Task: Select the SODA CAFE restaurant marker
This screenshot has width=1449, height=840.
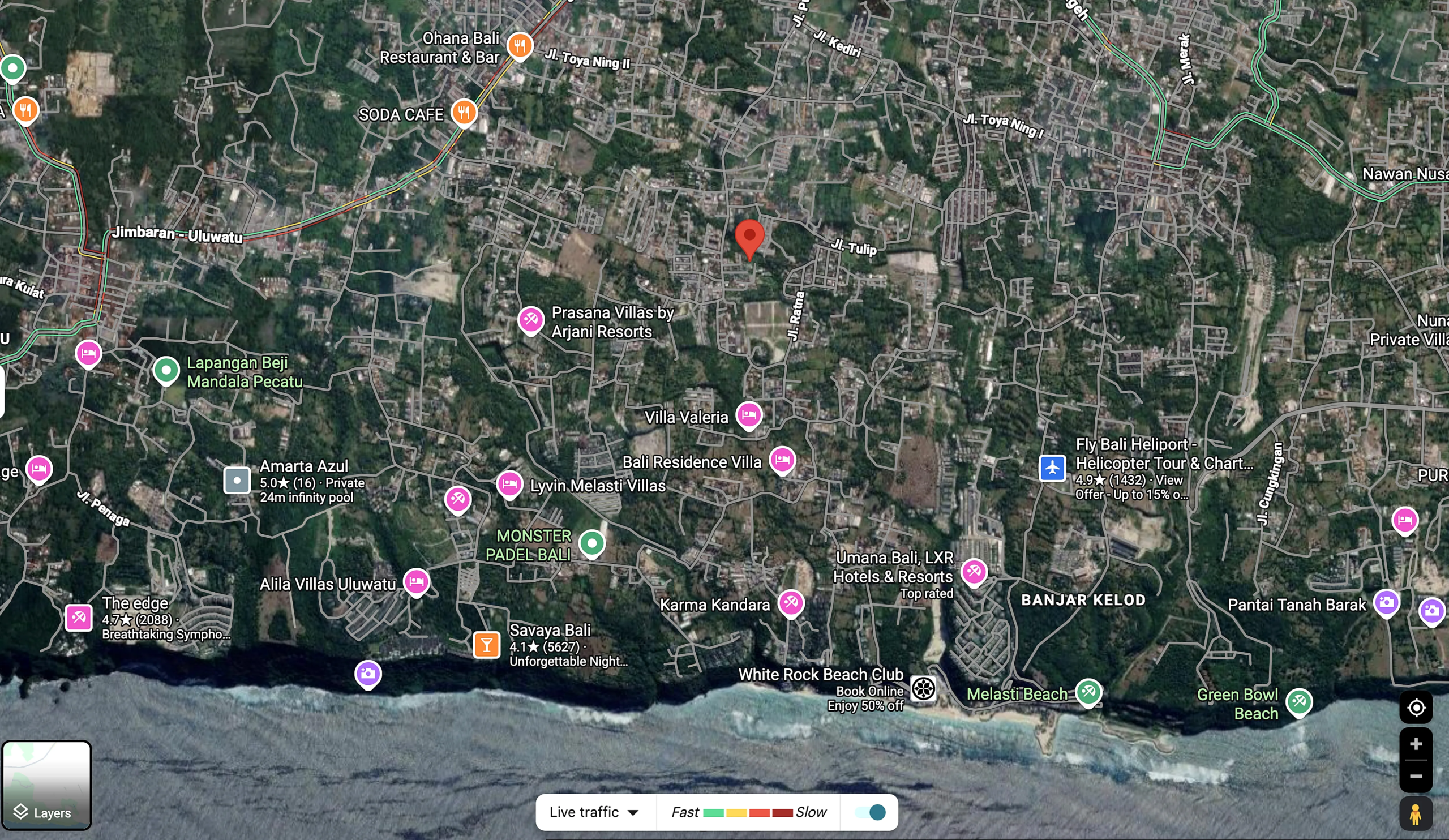Action: 464,112
